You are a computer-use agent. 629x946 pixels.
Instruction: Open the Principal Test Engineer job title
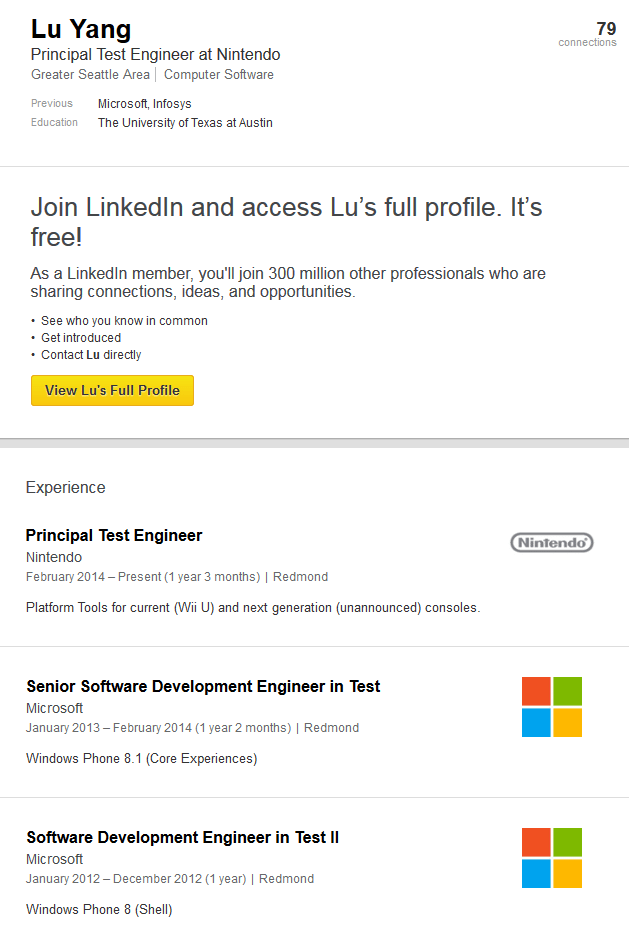(114, 536)
